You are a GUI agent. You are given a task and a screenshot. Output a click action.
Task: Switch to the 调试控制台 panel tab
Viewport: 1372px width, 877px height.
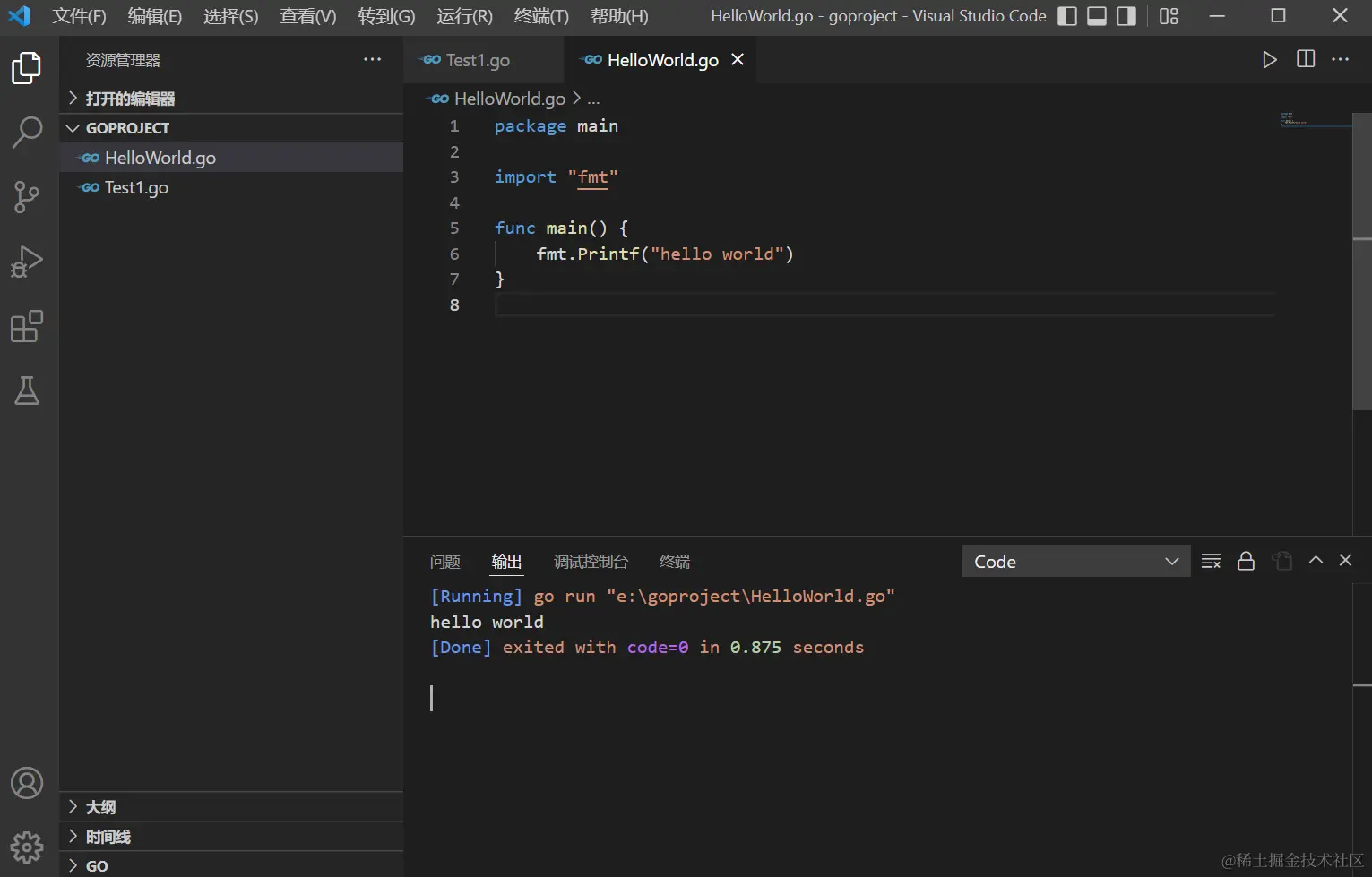coord(591,562)
